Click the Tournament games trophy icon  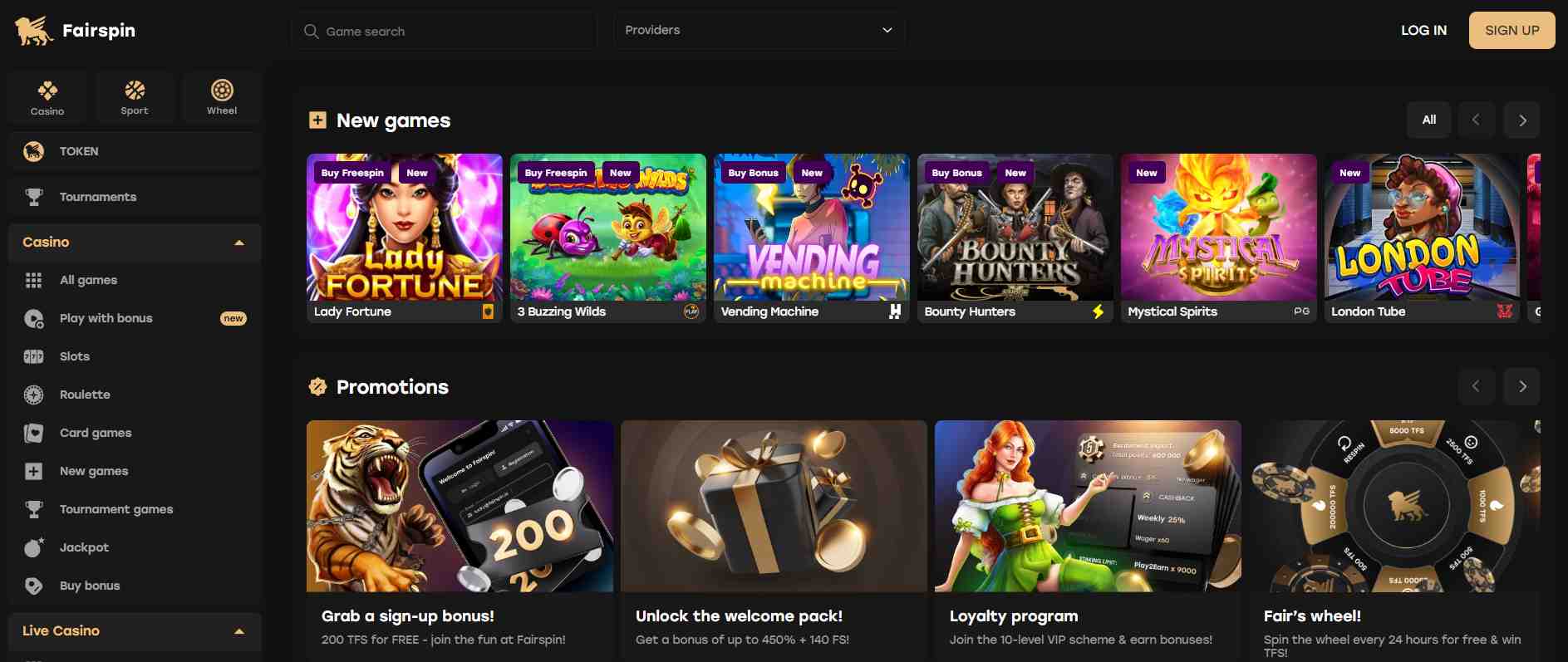pyautogui.click(x=33, y=509)
